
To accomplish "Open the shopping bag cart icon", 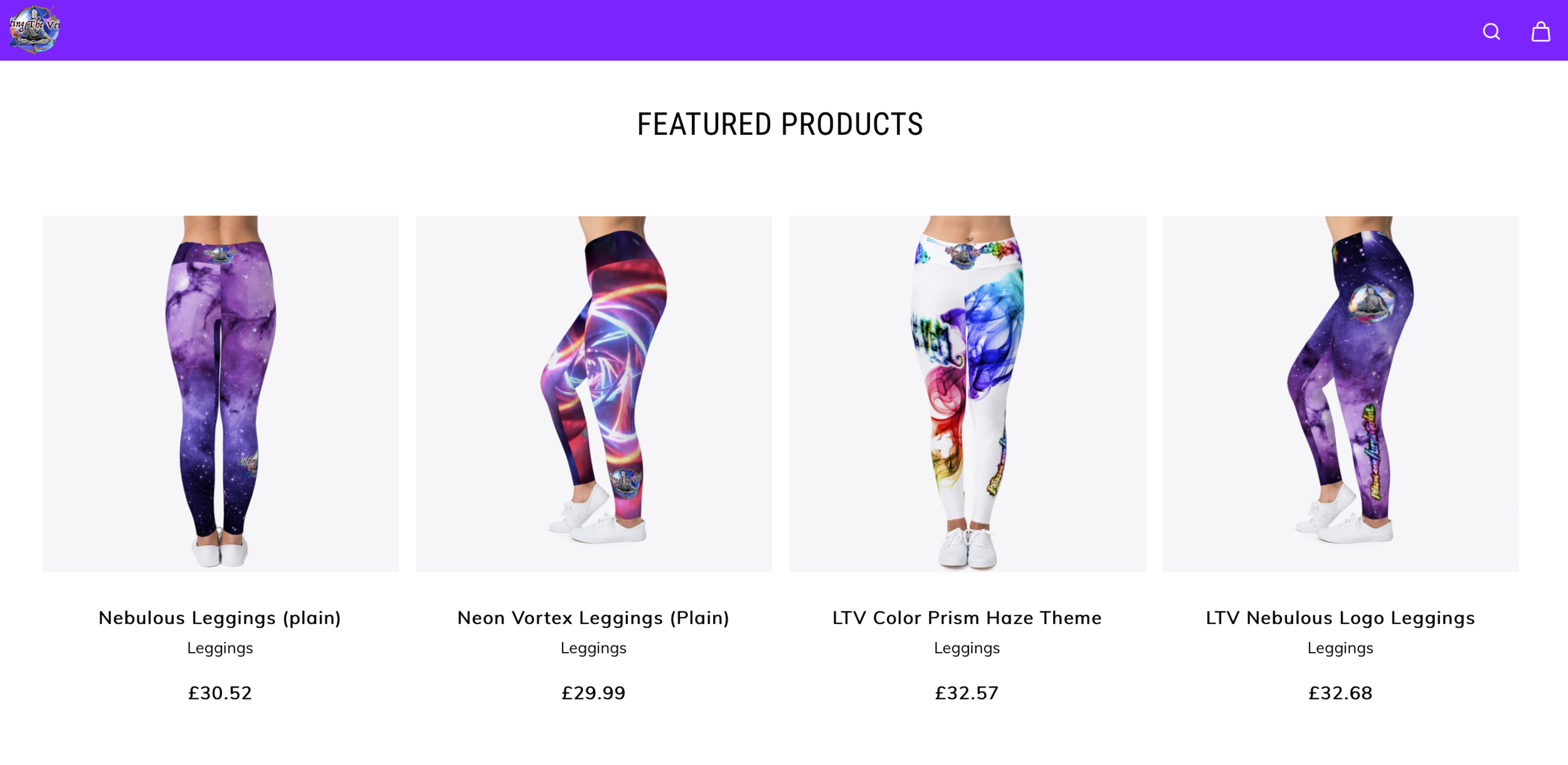I will coord(1540,31).
